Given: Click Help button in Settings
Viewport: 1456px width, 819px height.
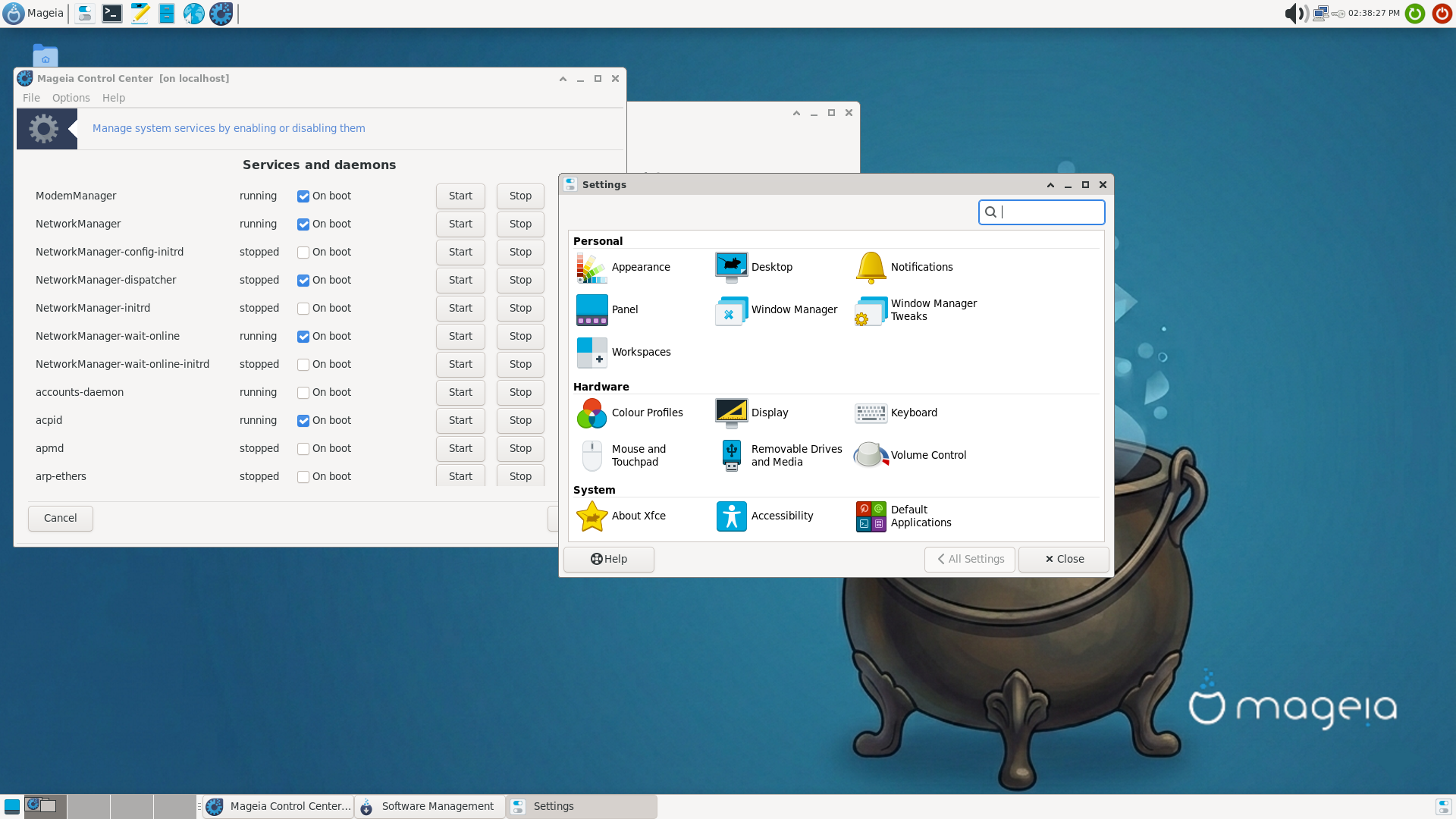Looking at the screenshot, I should coord(609,559).
